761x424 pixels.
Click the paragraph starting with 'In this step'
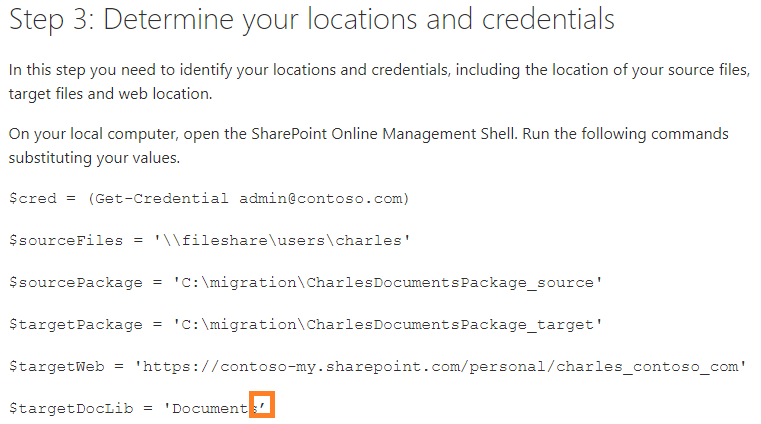pyautogui.click(x=380, y=72)
